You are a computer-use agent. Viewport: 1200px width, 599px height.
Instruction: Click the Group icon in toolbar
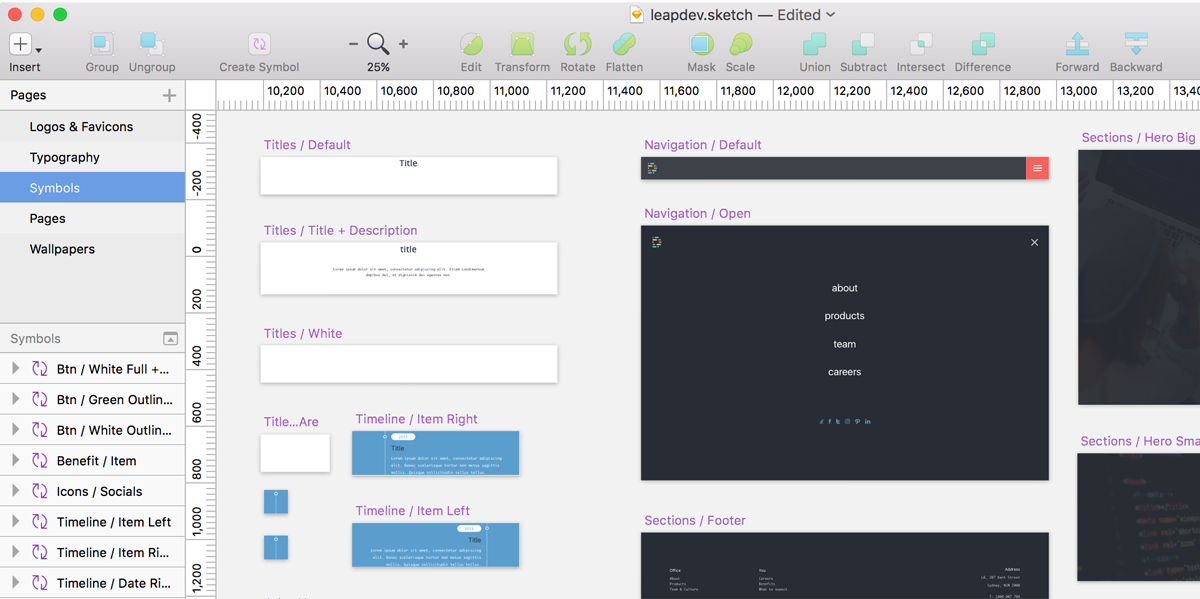102,44
